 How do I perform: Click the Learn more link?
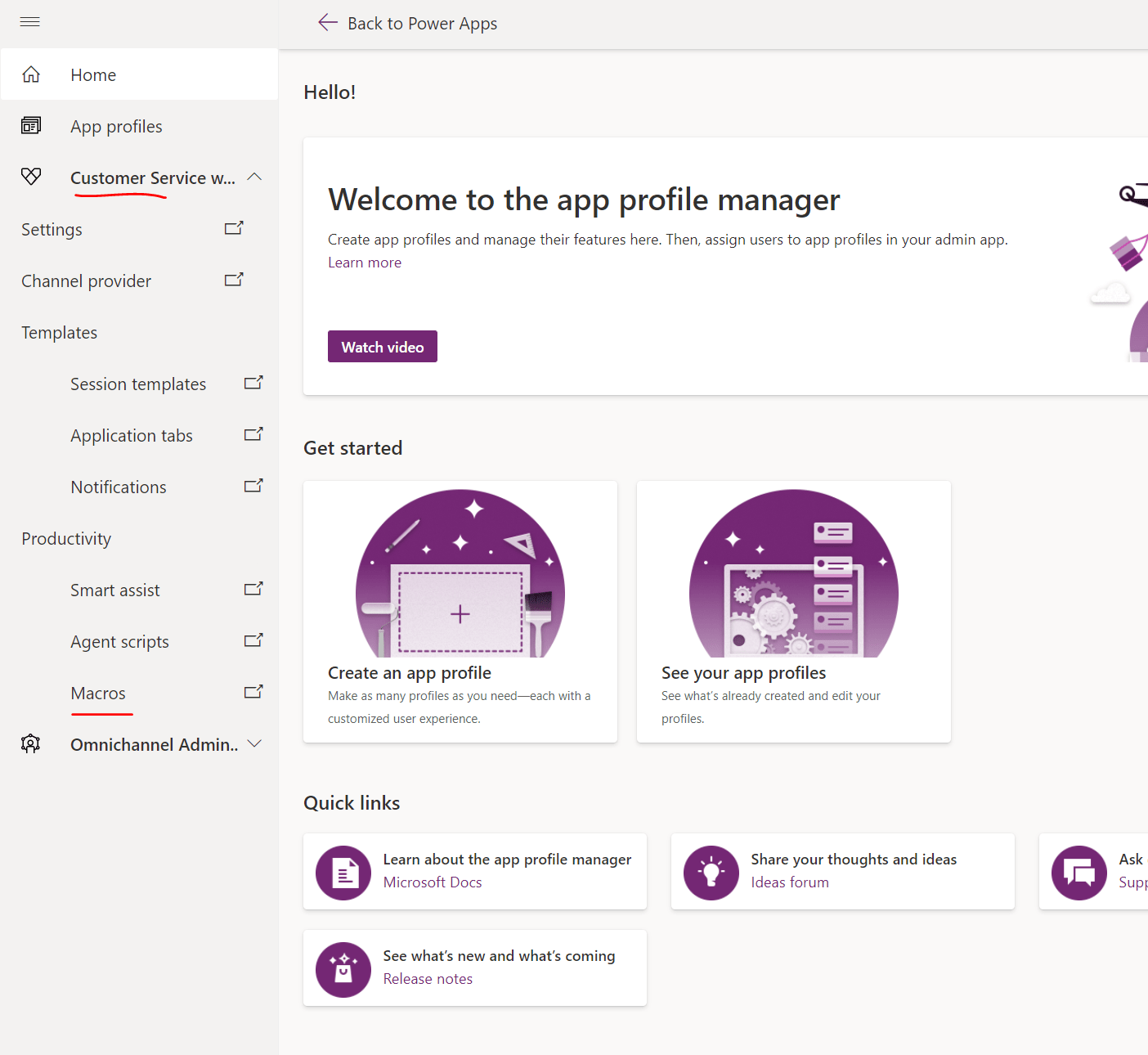(365, 263)
